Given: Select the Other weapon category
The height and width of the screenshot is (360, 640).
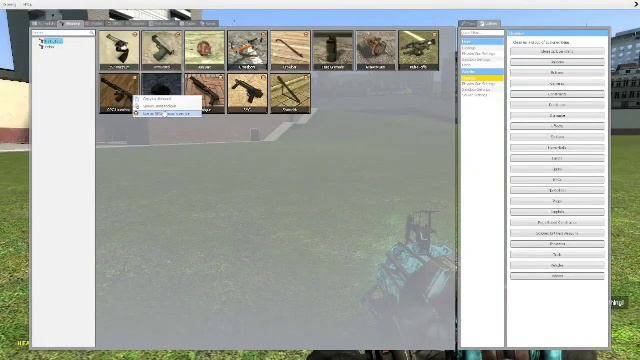Looking at the screenshot, I should pyautogui.click(x=49, y=47).
